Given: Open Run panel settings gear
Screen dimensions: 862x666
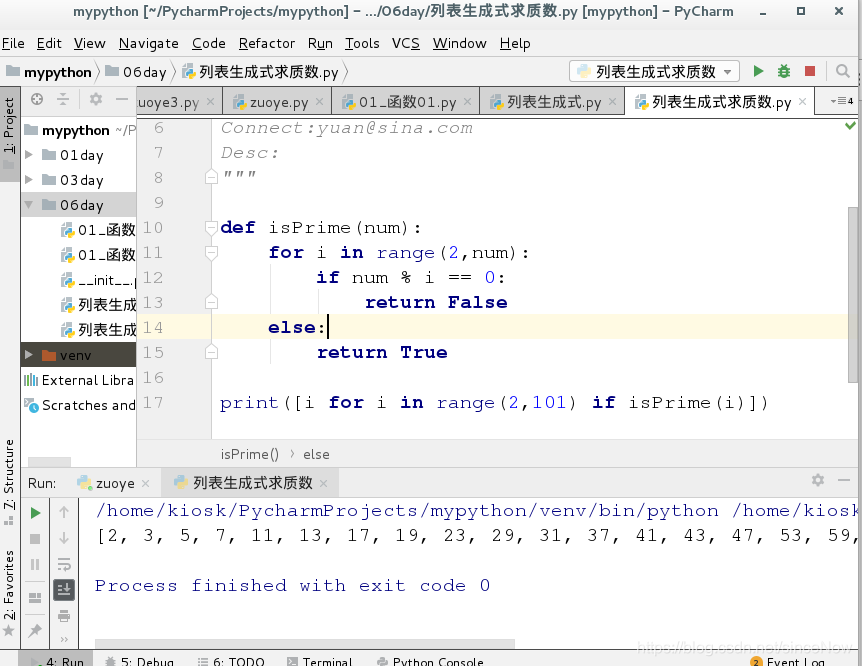Looking at the screenshot, I should [x=818, y=480].
